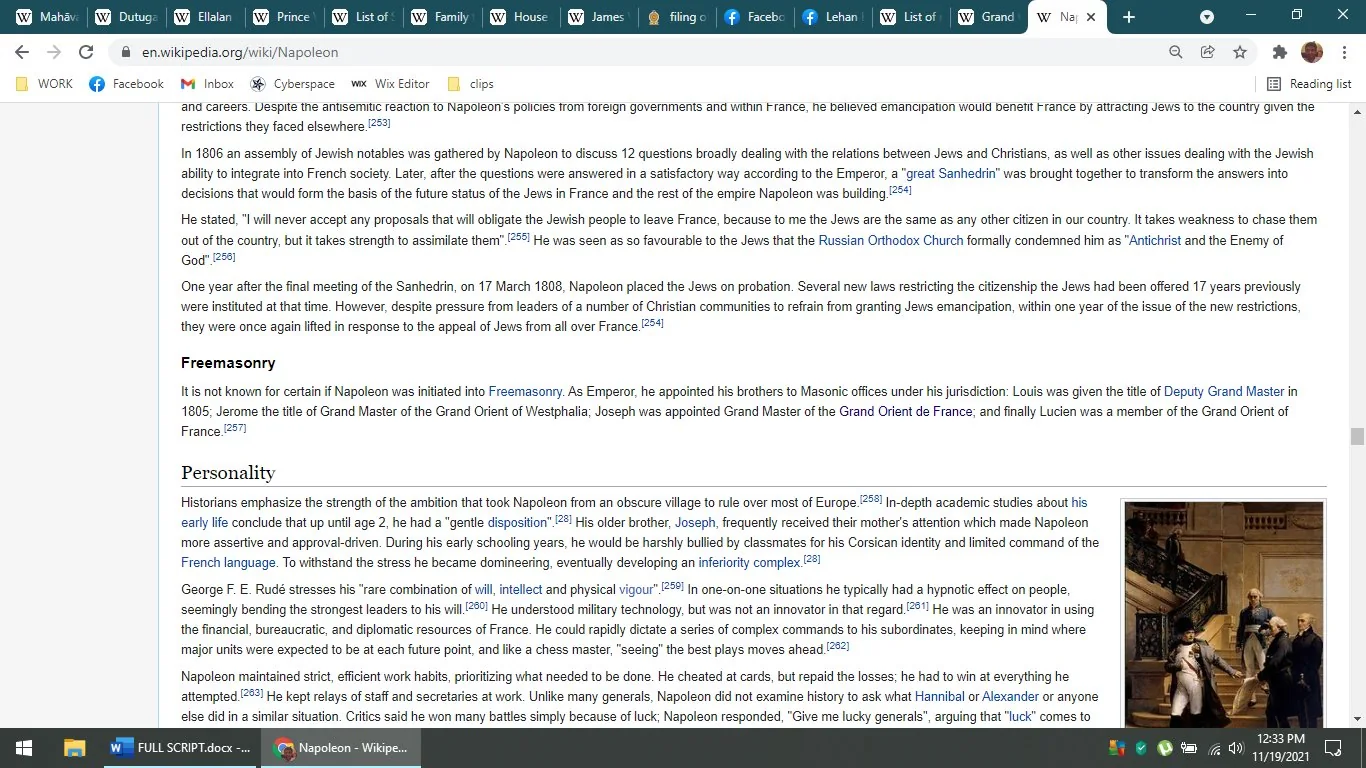Follow the 'intellect' link
This screenshot has height=768, width=1366.
(x=520, y=590)
